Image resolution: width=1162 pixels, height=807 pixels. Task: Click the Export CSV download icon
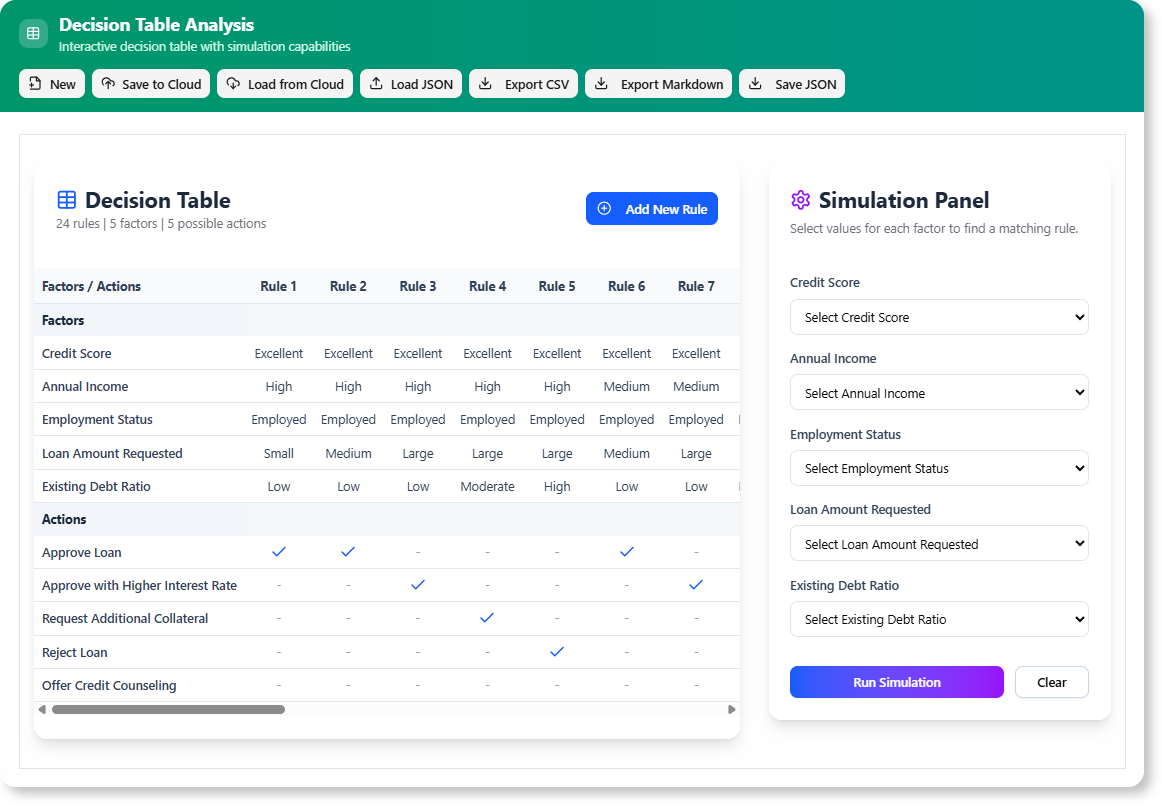point(486,84)
